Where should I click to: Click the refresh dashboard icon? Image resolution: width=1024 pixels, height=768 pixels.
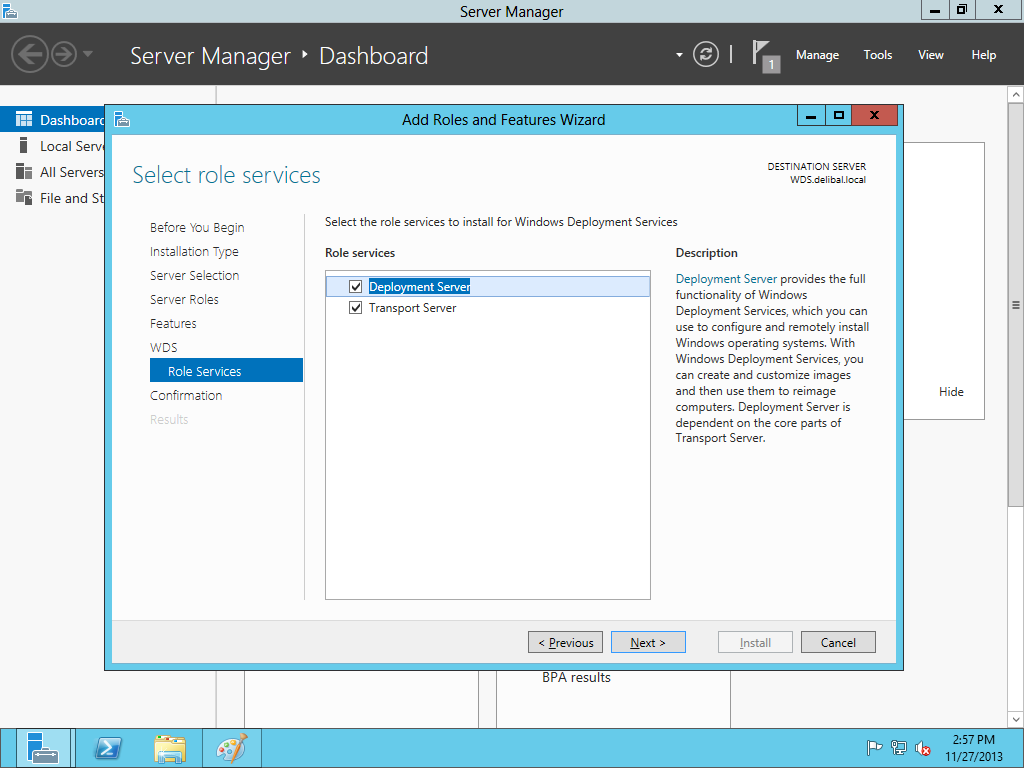coord(706,54)
